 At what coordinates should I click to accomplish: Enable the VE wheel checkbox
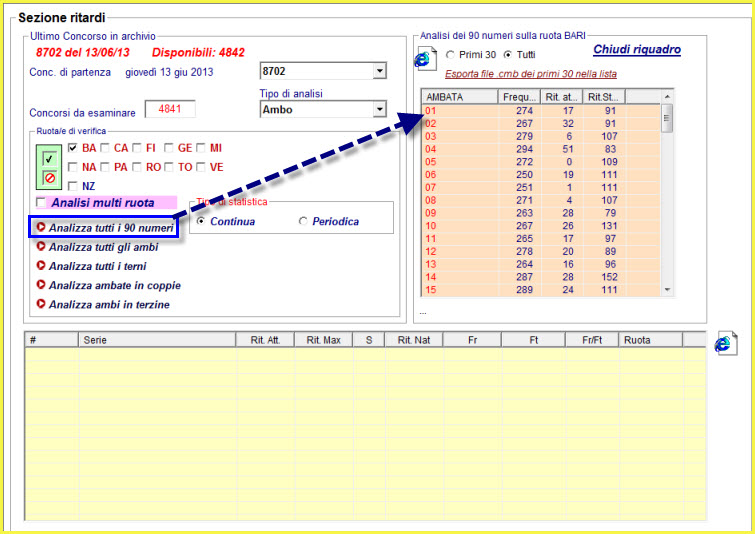(200, 167)
